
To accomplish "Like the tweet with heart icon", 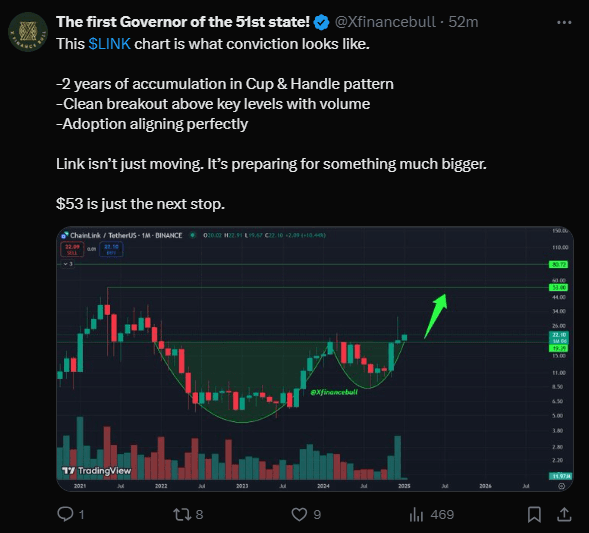I will coord(299,514).
